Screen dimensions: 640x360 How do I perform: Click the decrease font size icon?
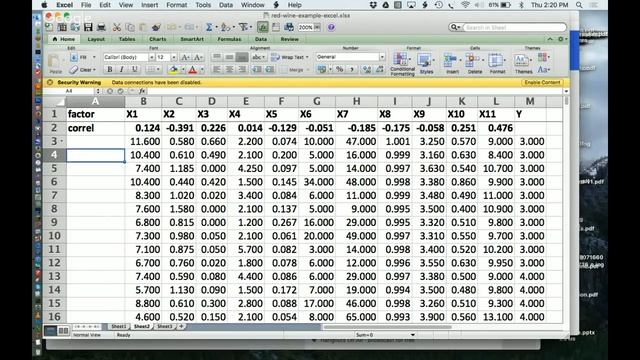[198, 57]
